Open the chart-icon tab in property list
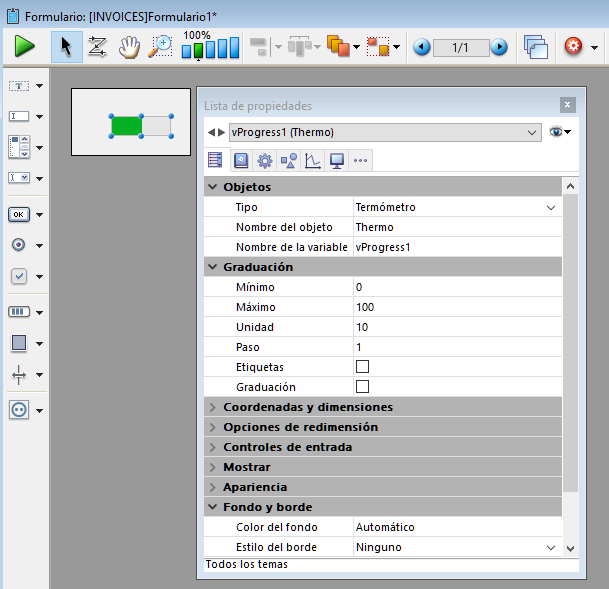 tap(313, 160)
